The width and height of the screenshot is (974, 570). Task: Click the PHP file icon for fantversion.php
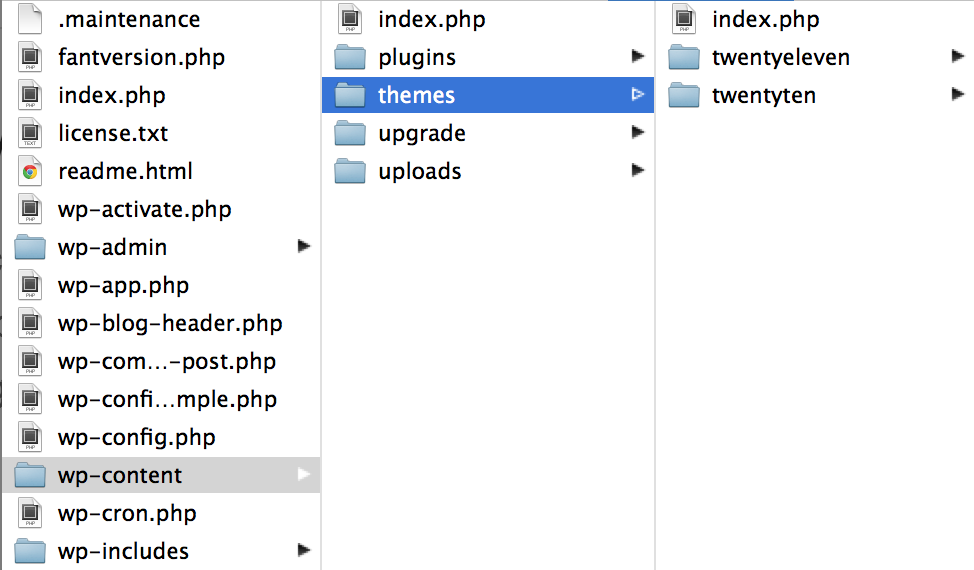point(30,58)
